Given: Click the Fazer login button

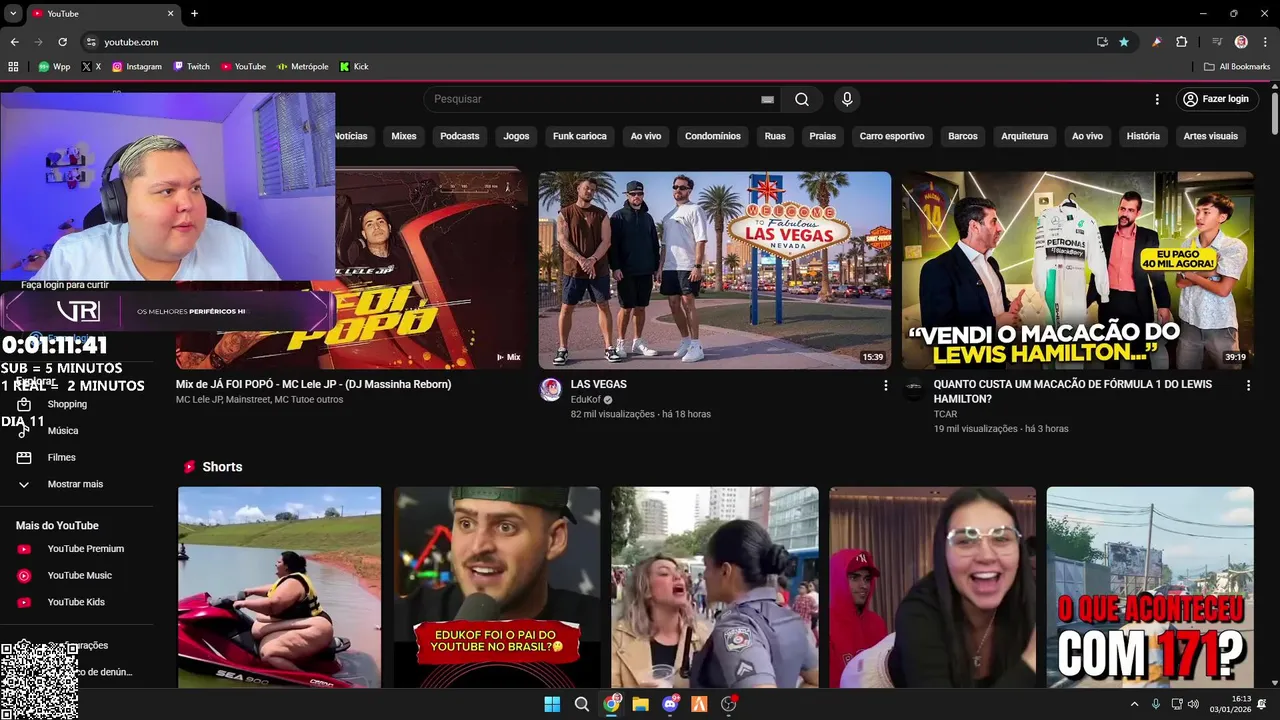Looking at the screenshot, I should [1216, 99].
